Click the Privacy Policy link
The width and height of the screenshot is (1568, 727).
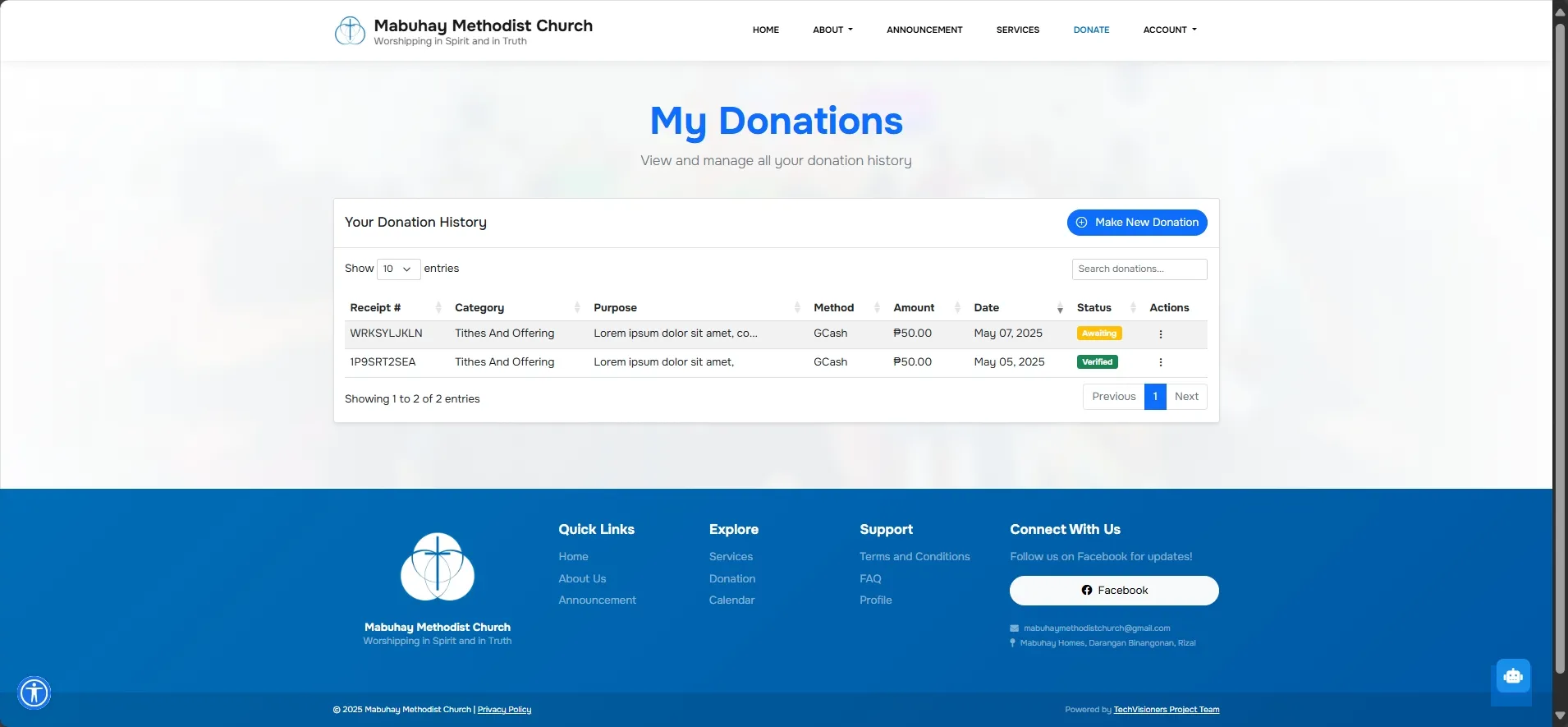[504, 710]
